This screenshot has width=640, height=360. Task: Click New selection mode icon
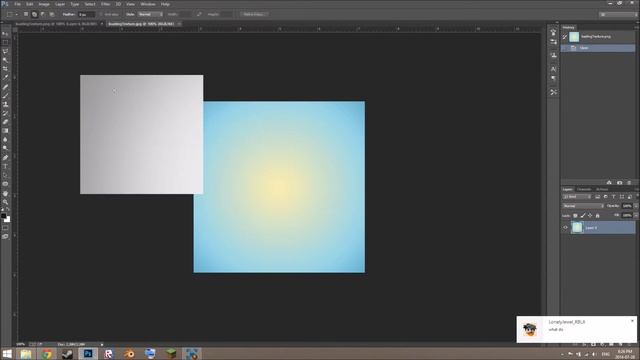26,14
